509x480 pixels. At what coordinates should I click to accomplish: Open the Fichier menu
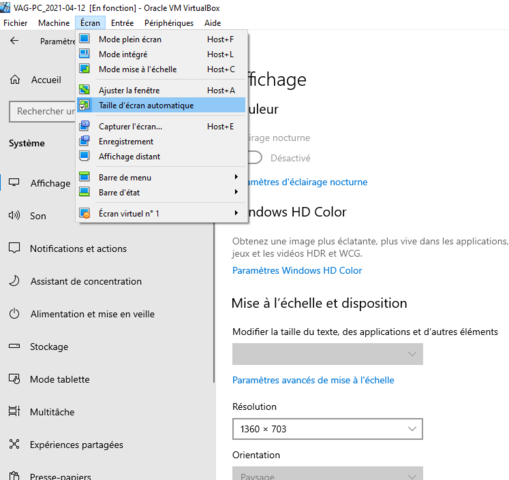pyautogui.click(x=15, y=23)
